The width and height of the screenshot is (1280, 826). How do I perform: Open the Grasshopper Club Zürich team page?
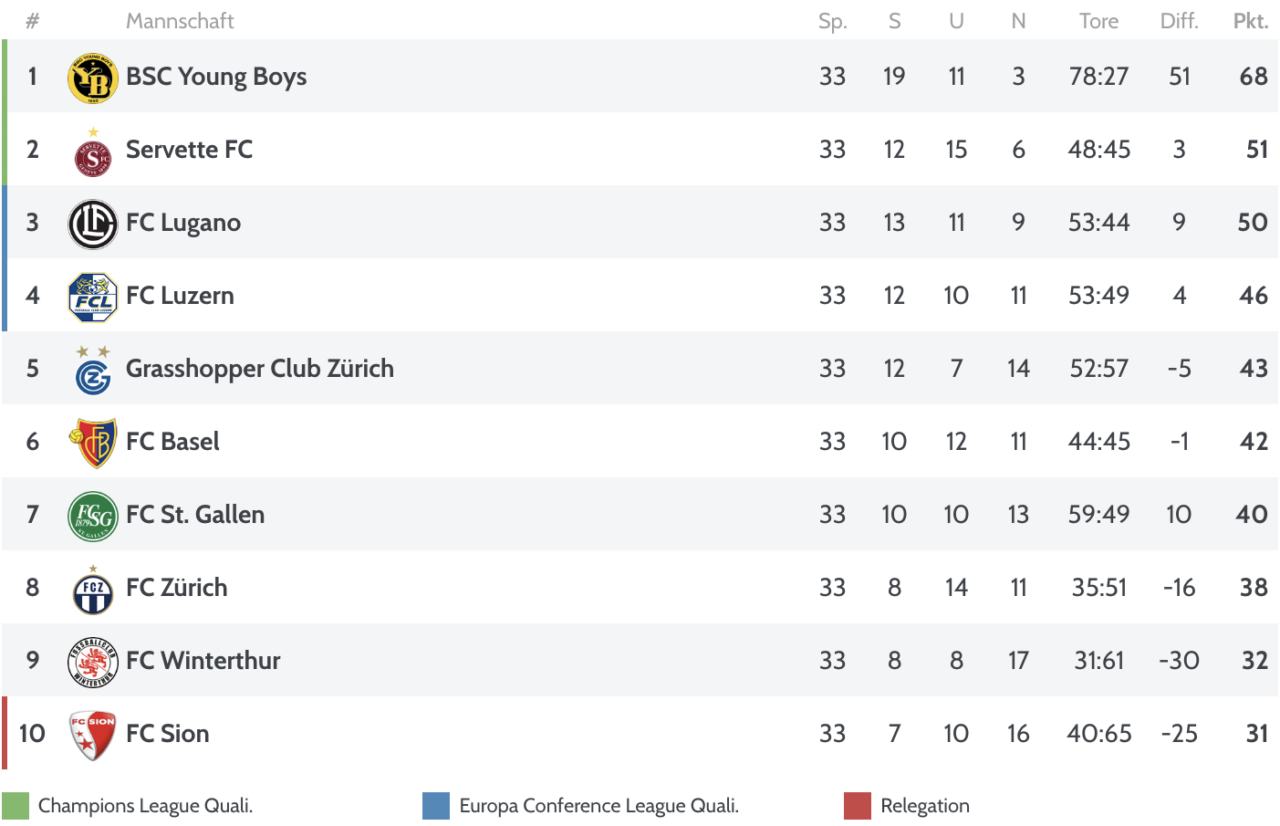point(260,368)
